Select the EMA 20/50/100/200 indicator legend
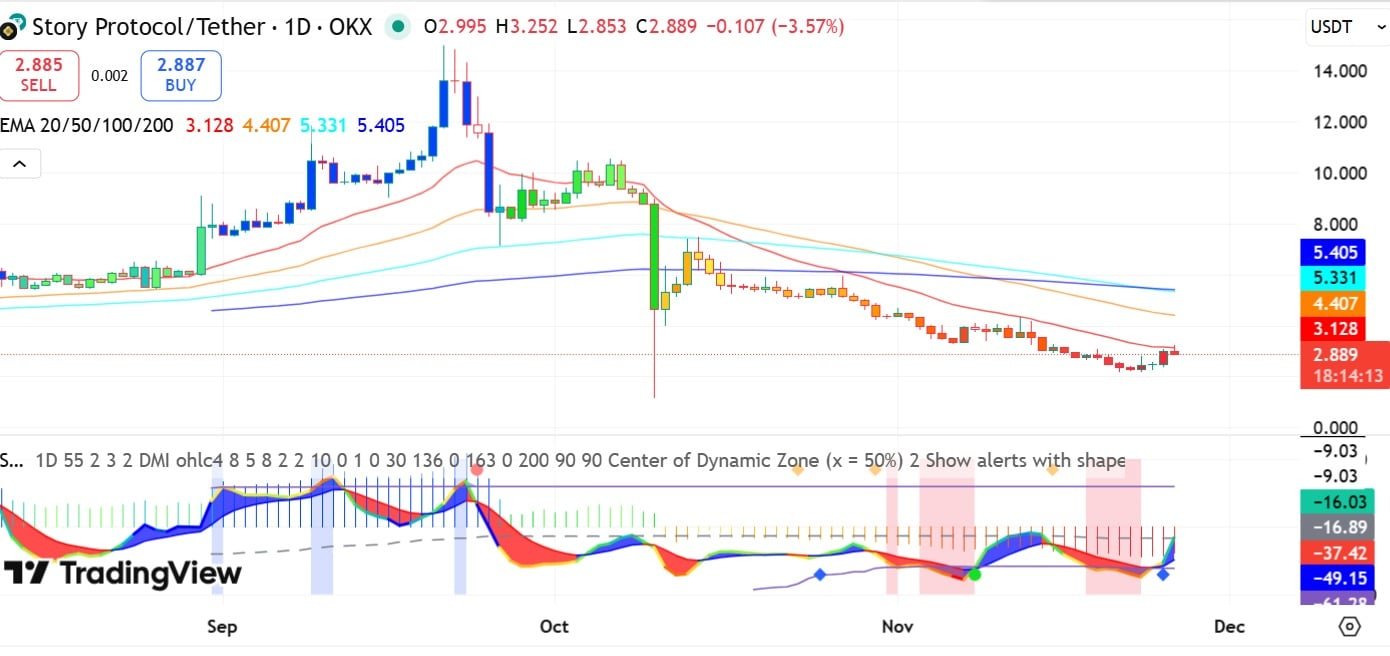 pyautogui.click(x=87, y=126)
